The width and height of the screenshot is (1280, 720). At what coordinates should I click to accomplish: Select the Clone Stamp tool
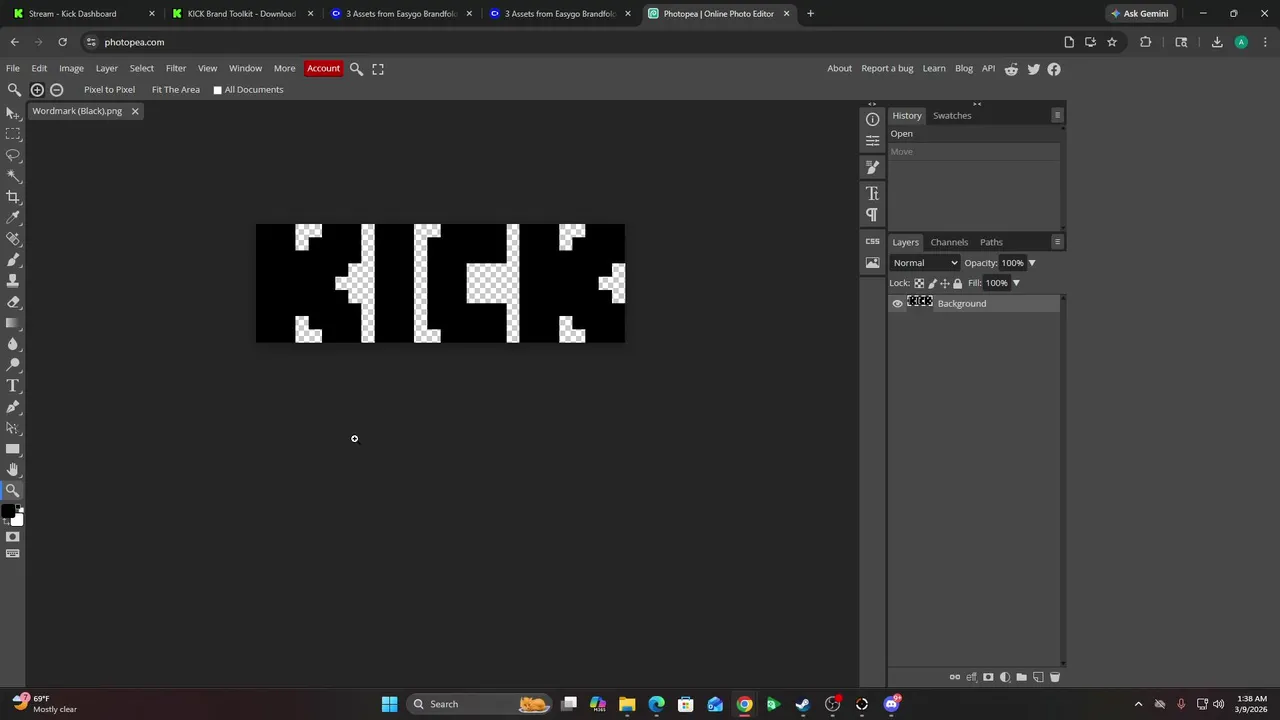(13, 281)
